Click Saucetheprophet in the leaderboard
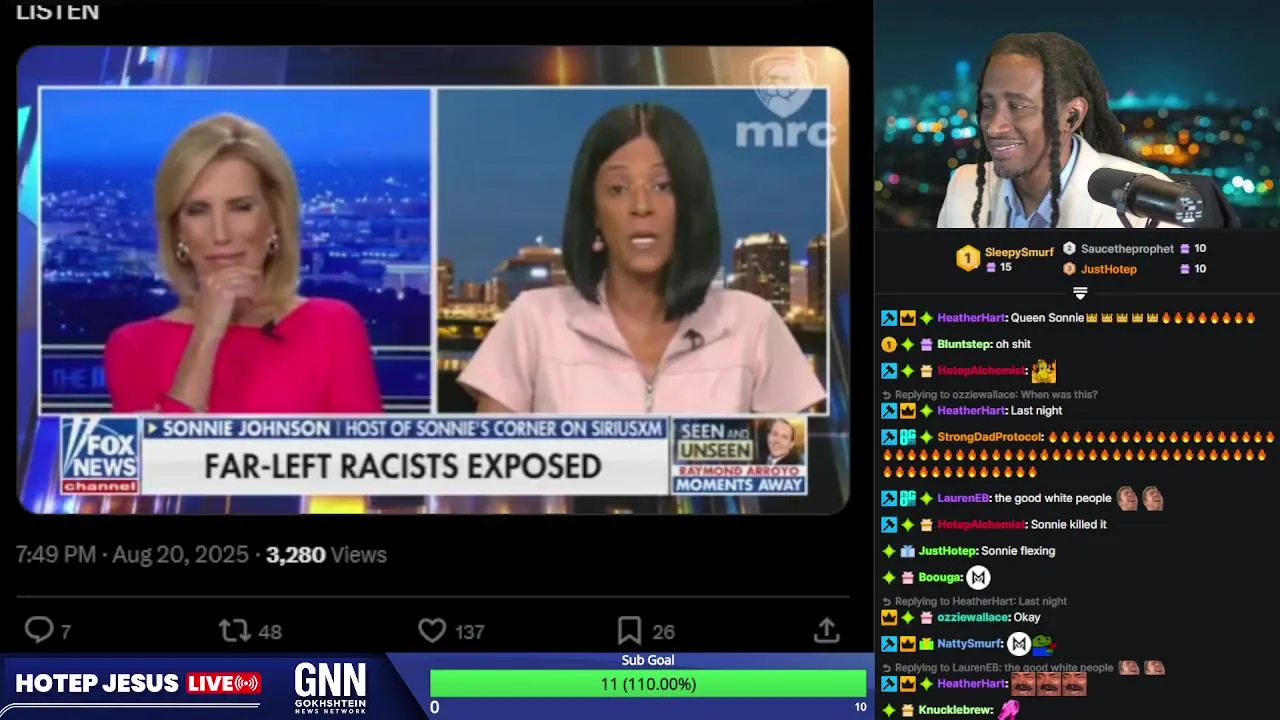This screenshot has width=1280, height=720. pyautogui.click(x=1127, y=248)
